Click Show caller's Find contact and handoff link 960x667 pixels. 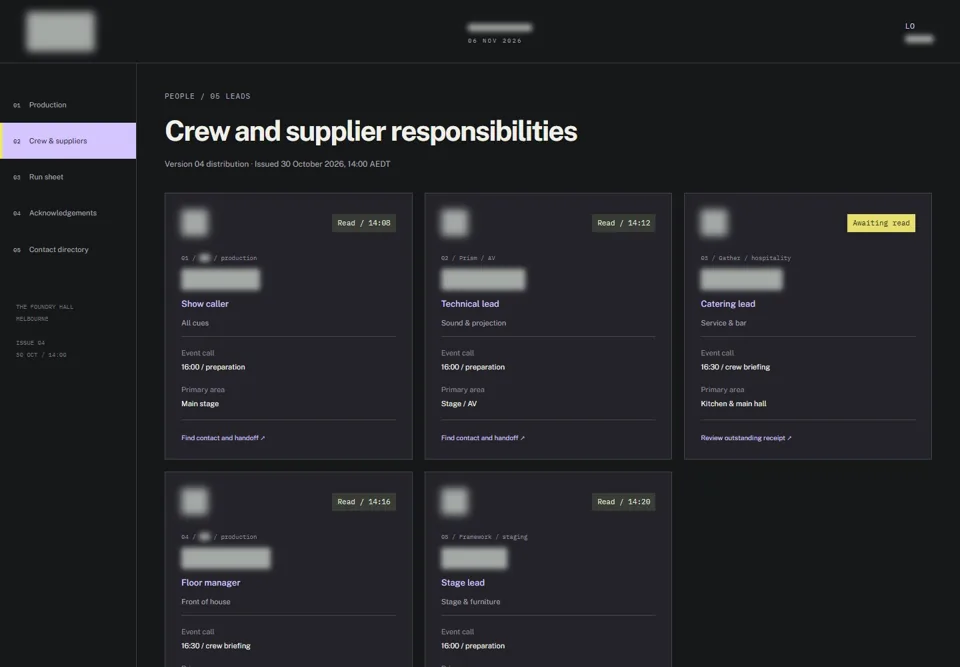223,438
